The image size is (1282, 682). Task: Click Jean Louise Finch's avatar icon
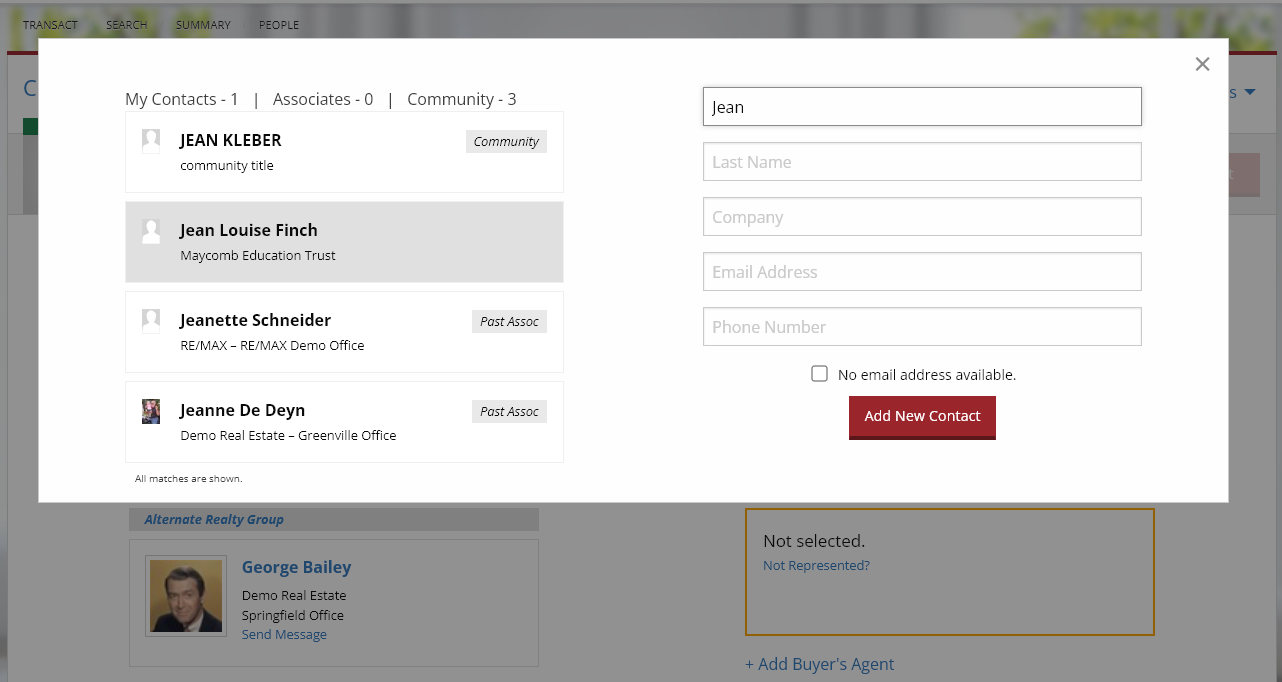(151, 230)
